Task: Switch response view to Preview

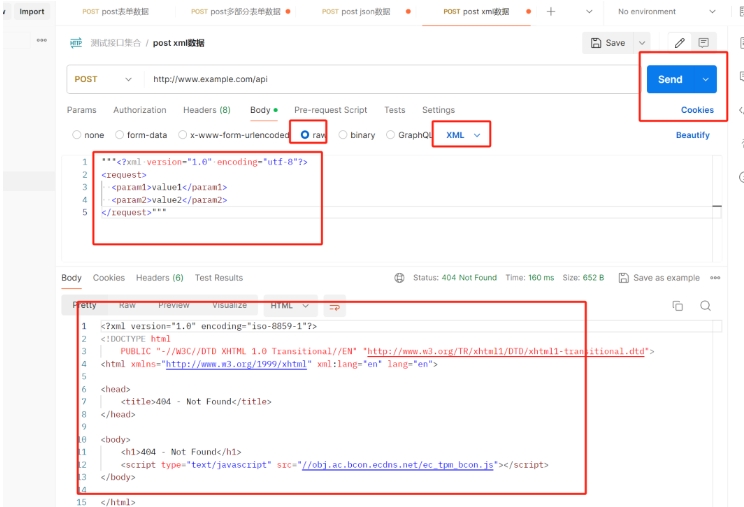Action: [174, 305]
